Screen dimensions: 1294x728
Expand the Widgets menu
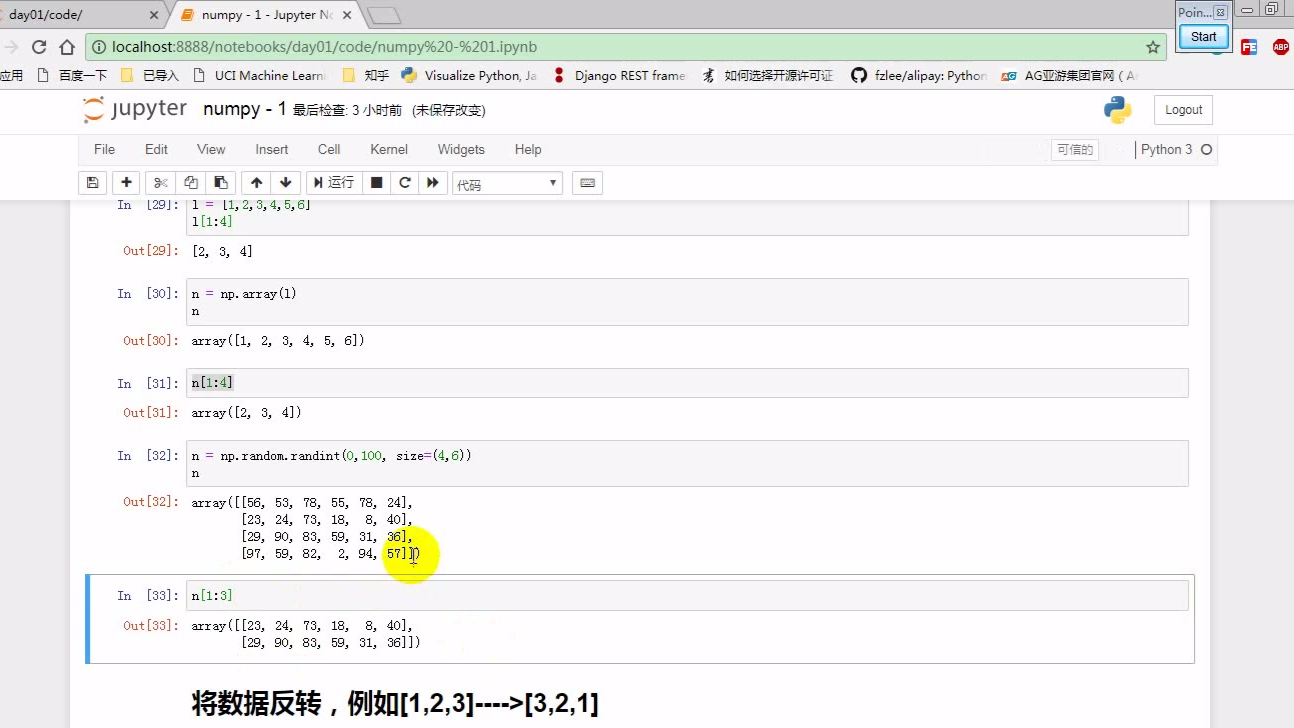pos(461,149)
